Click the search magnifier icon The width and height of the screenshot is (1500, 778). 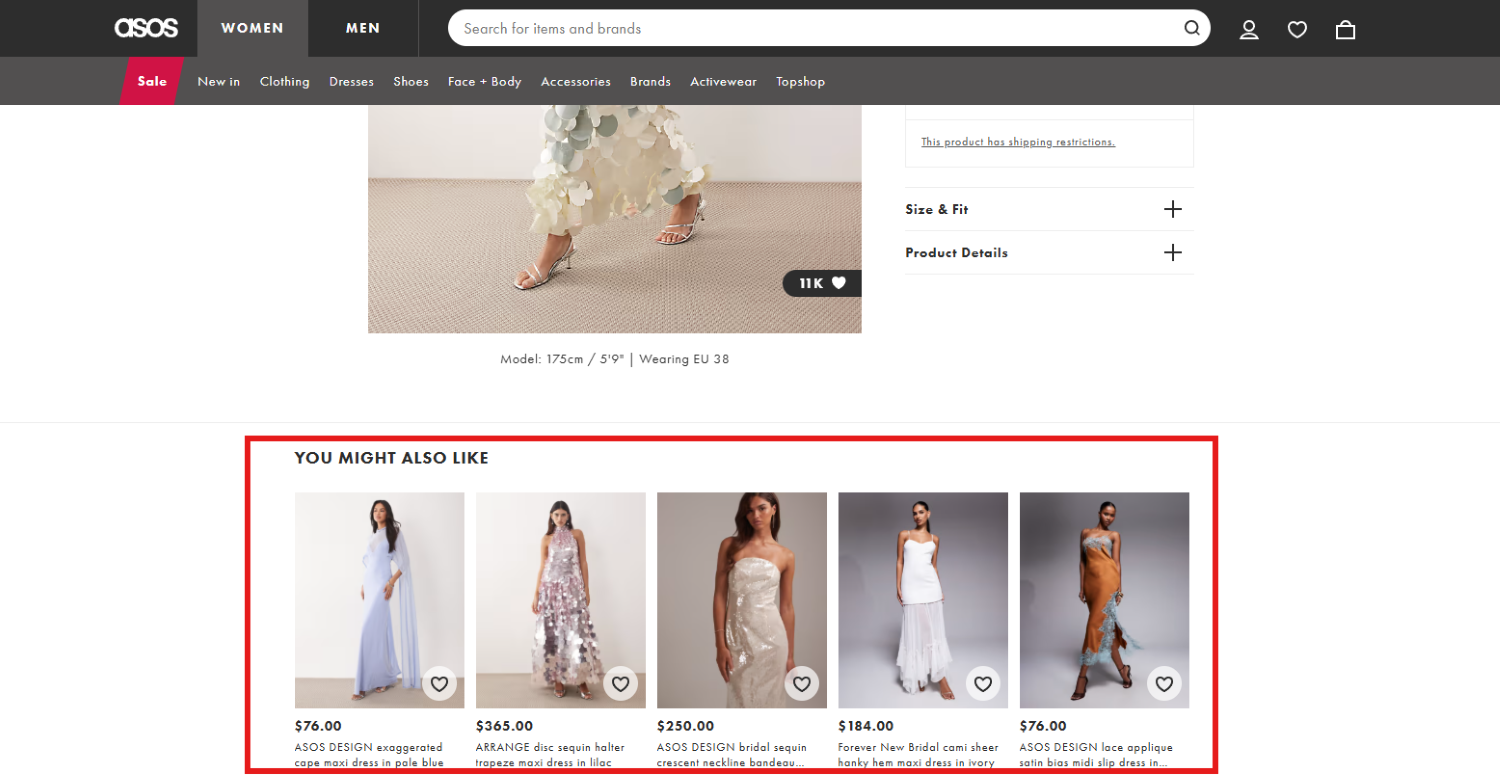tap(1192, 28)
